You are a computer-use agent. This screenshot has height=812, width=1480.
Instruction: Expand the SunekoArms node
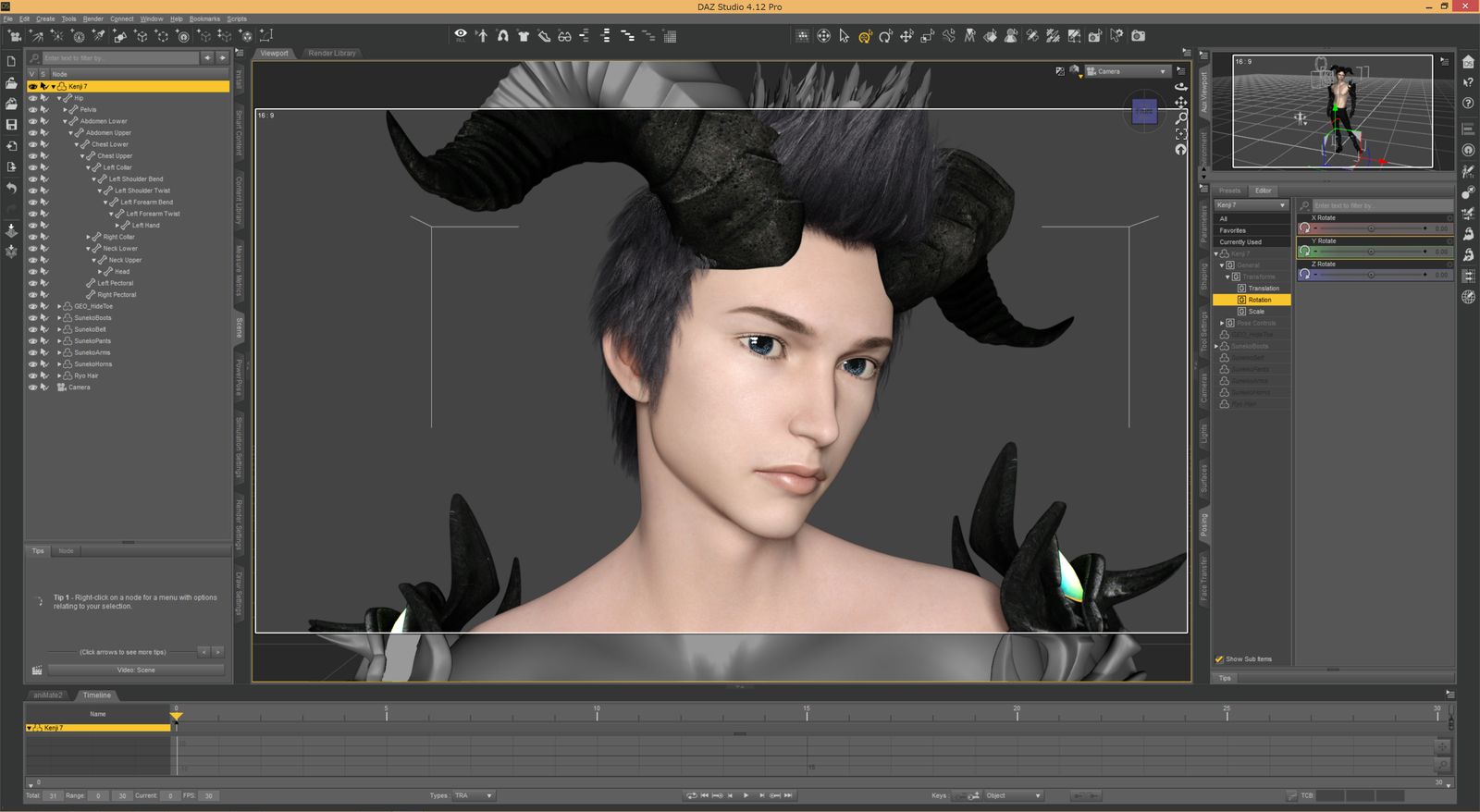click(x=59, y=352)
